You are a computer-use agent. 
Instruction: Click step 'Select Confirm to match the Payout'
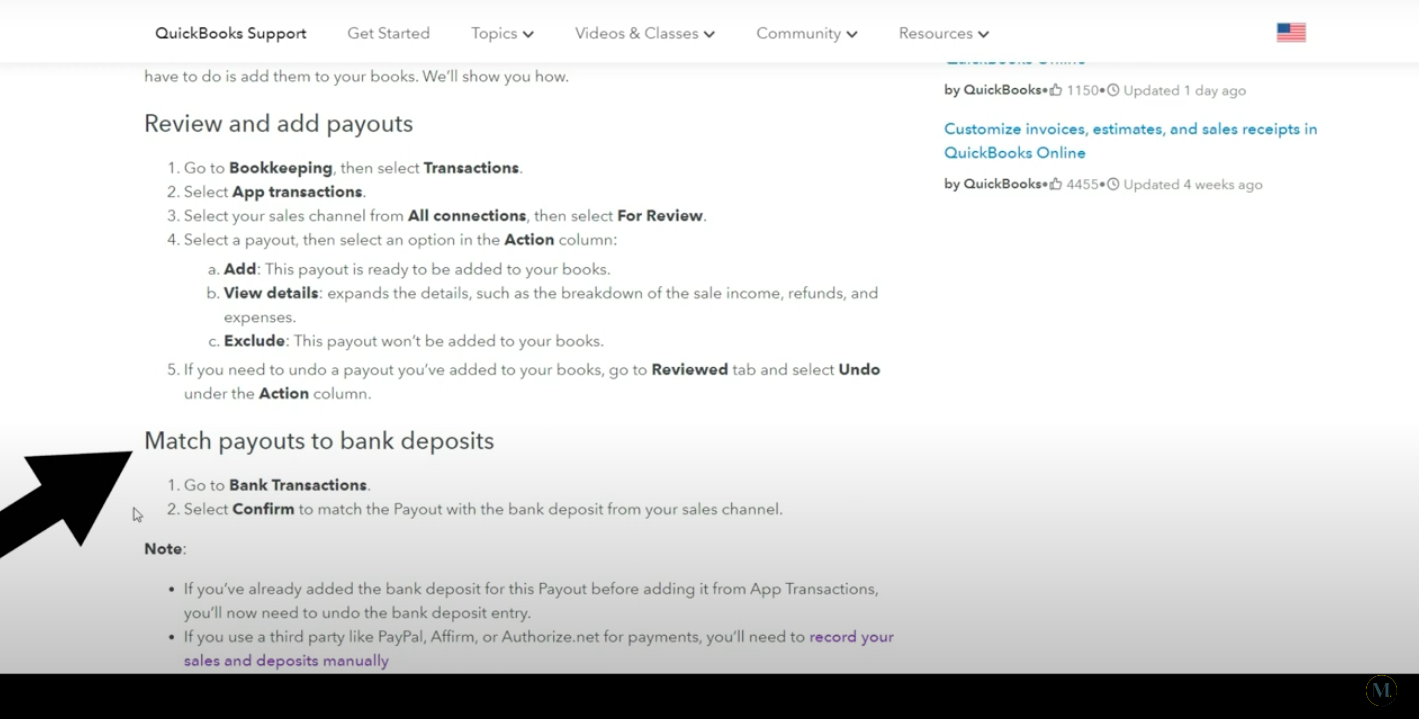tap(483, 509)
